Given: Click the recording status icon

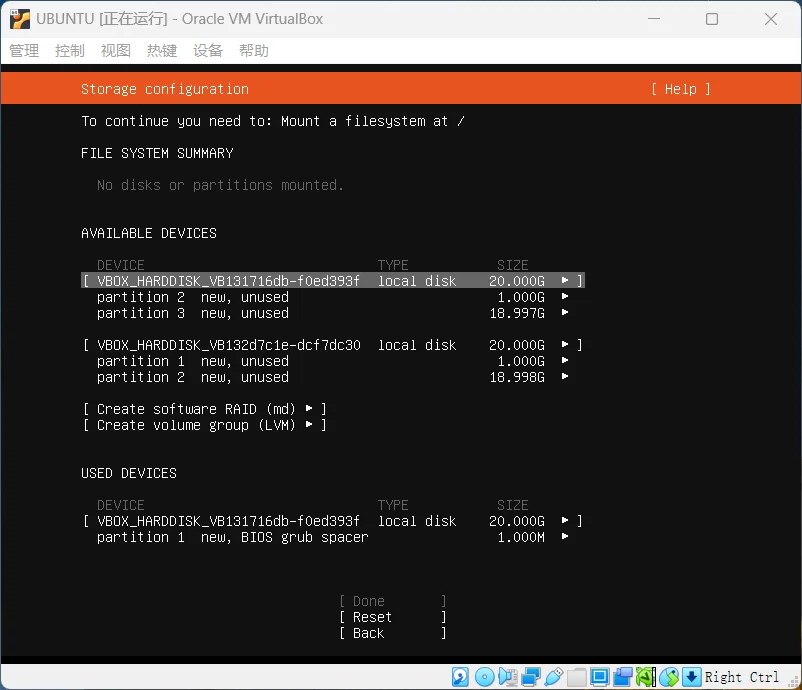Looking at the screenshot, I should (x=622, y=677).
